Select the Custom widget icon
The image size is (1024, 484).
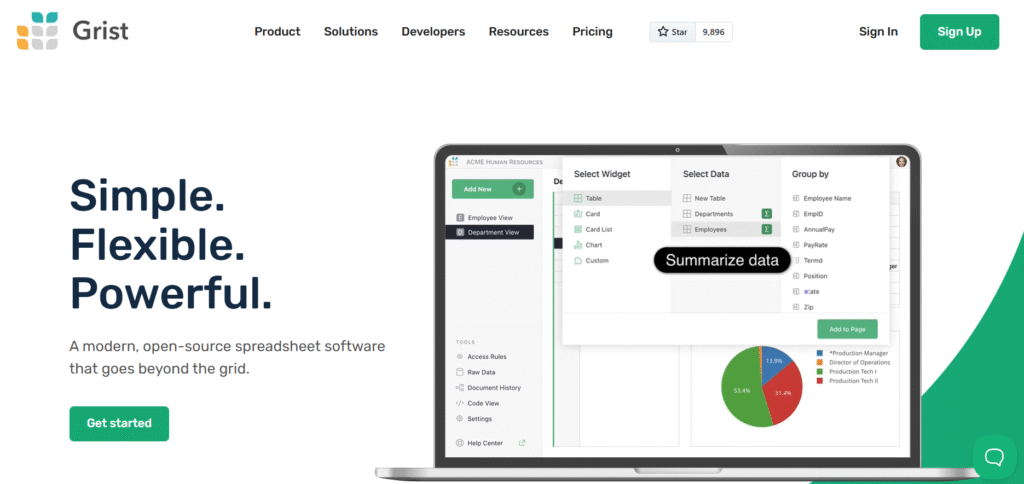(578, 261)
